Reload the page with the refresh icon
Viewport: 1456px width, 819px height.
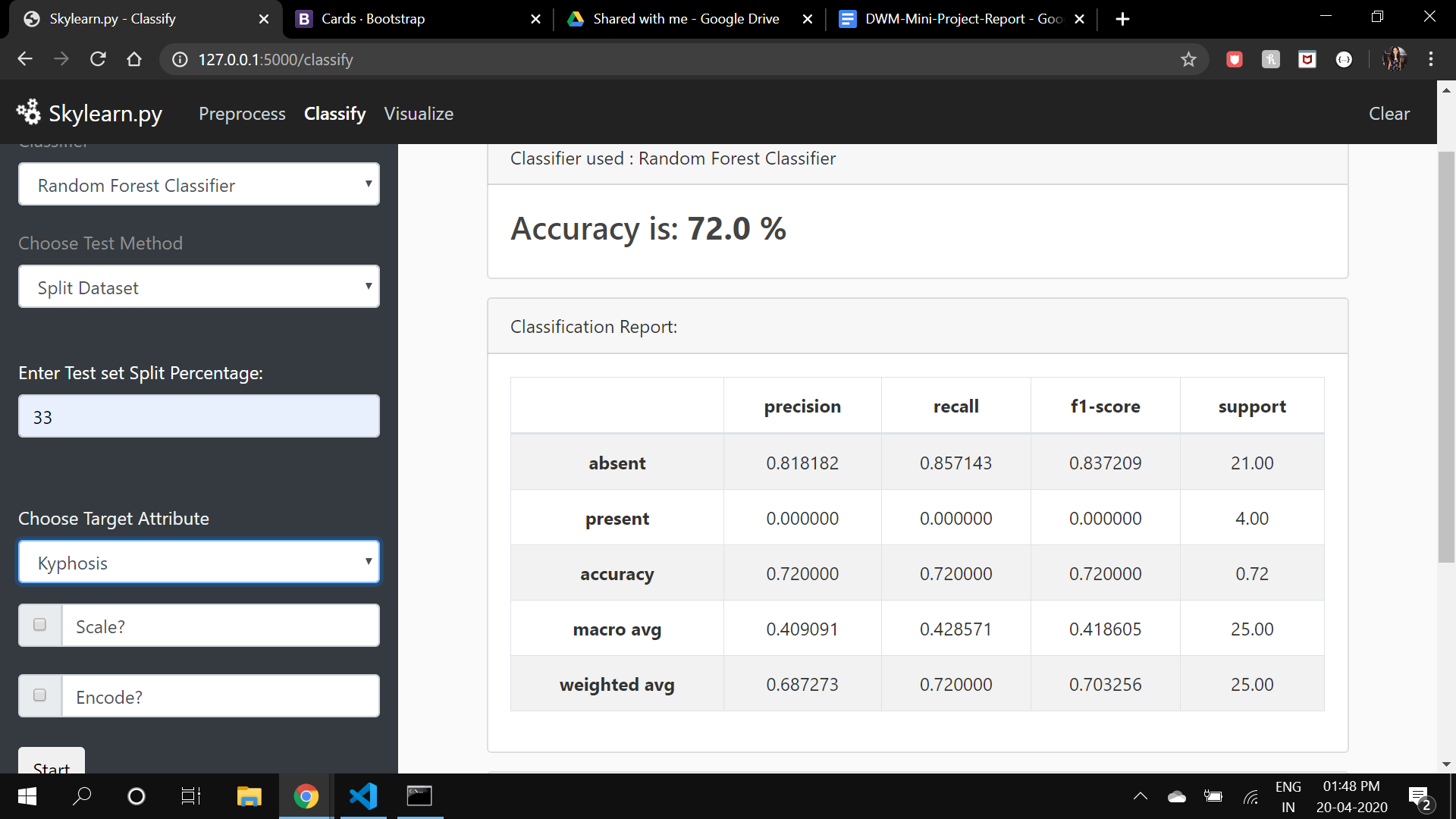[x=98, y=59]
